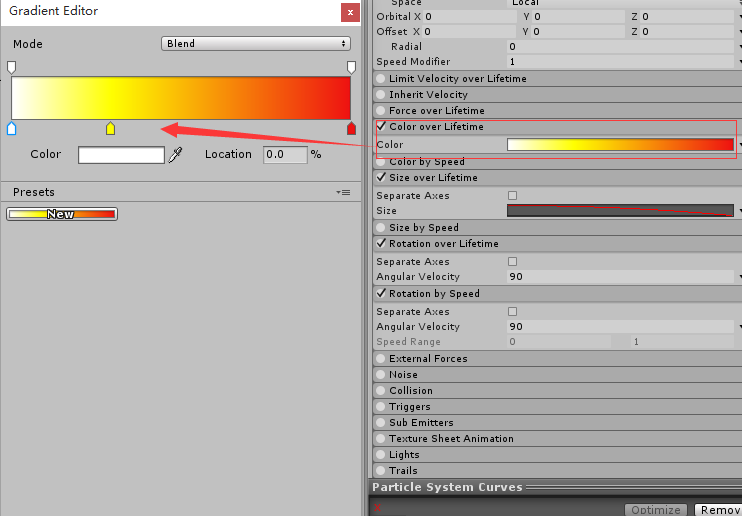Open the Mode Blend dropdown
Screen dimensions: 742x516
[x=256, y=44]
